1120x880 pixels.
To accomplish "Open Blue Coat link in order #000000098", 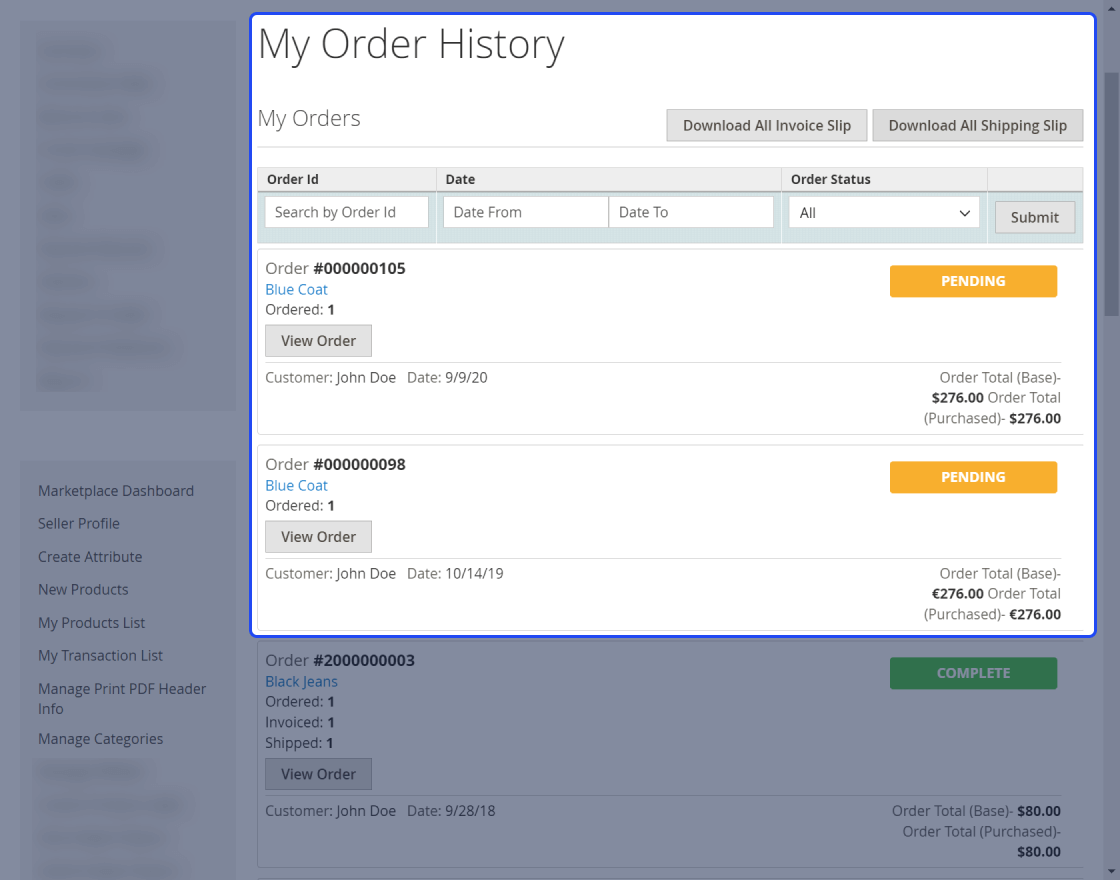I will click(x=296, y=486).
